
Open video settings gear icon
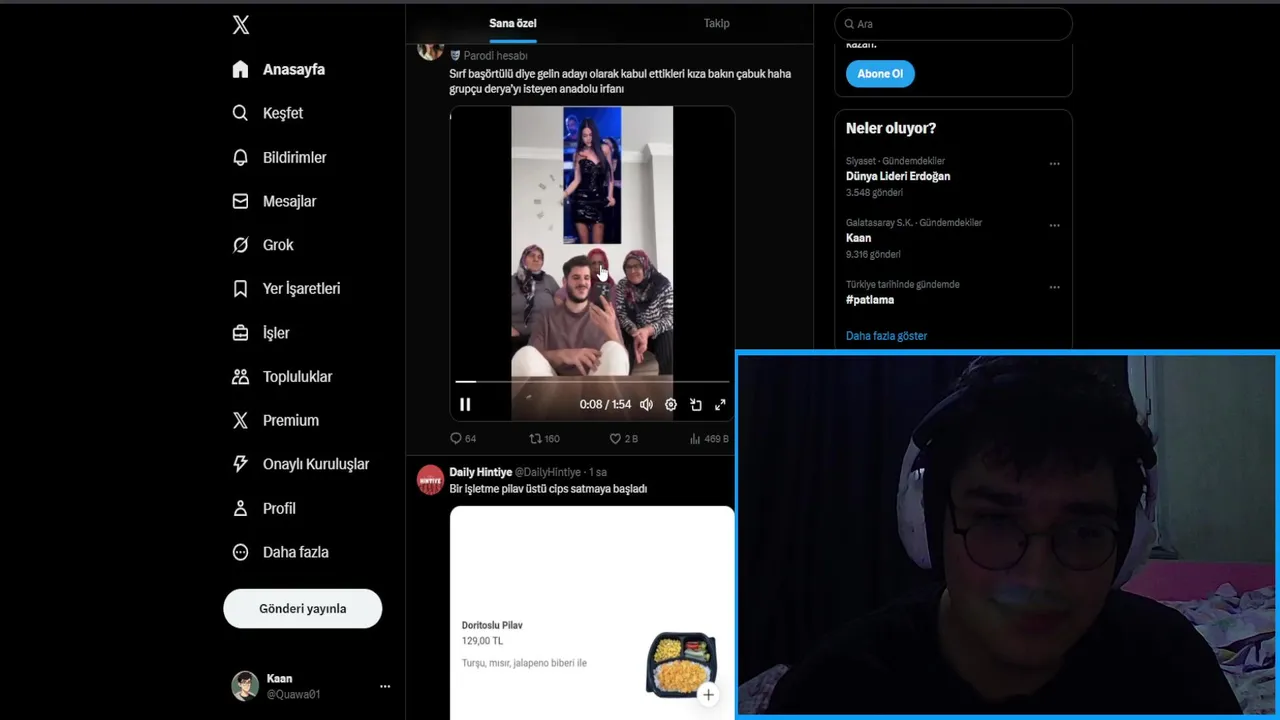click(671, 404)
